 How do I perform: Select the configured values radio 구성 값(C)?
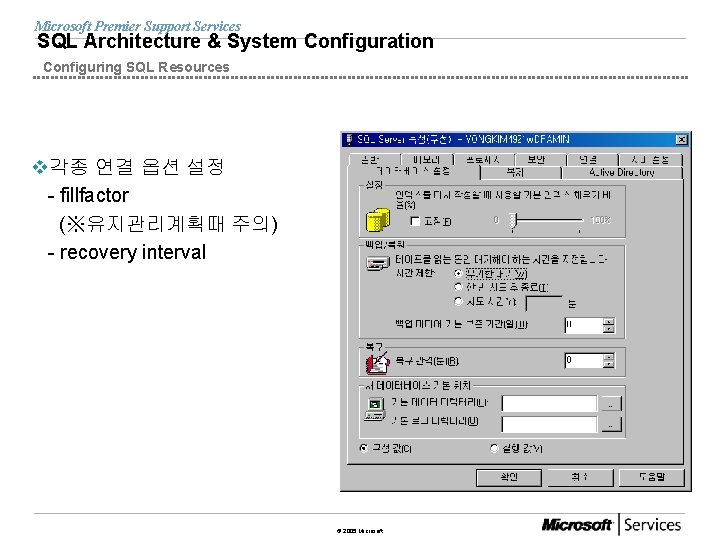pyautogui.click(x=364, y=448)
